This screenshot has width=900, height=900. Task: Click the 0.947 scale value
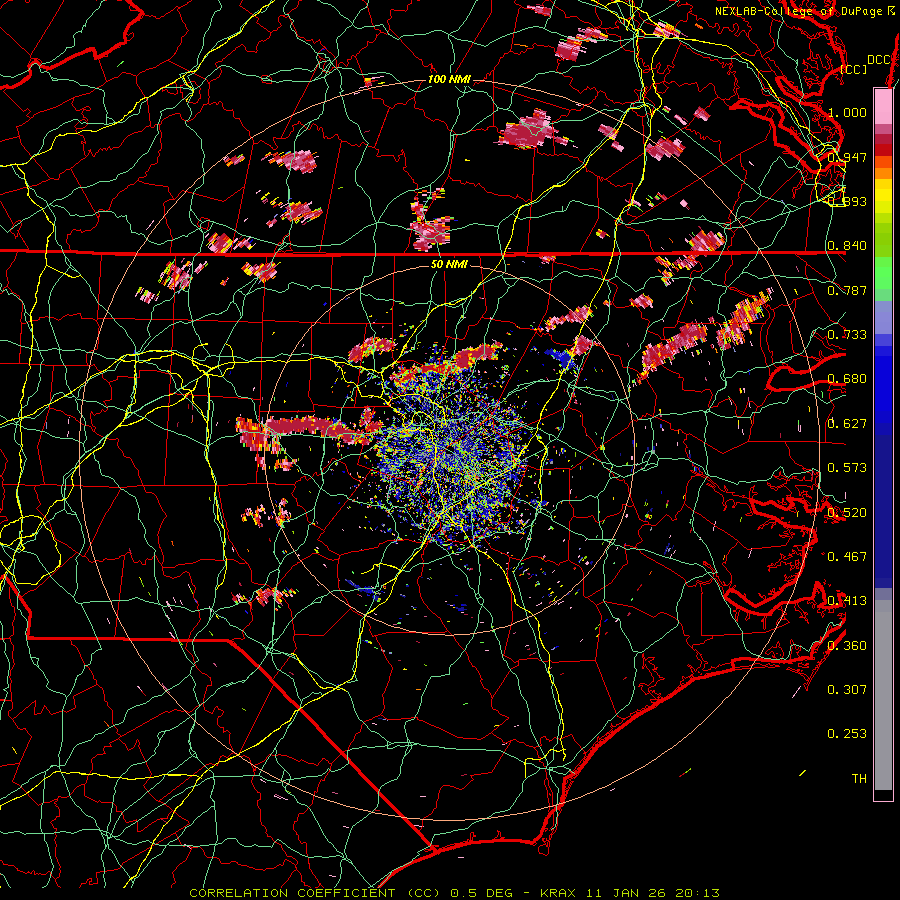click(847, 157)
